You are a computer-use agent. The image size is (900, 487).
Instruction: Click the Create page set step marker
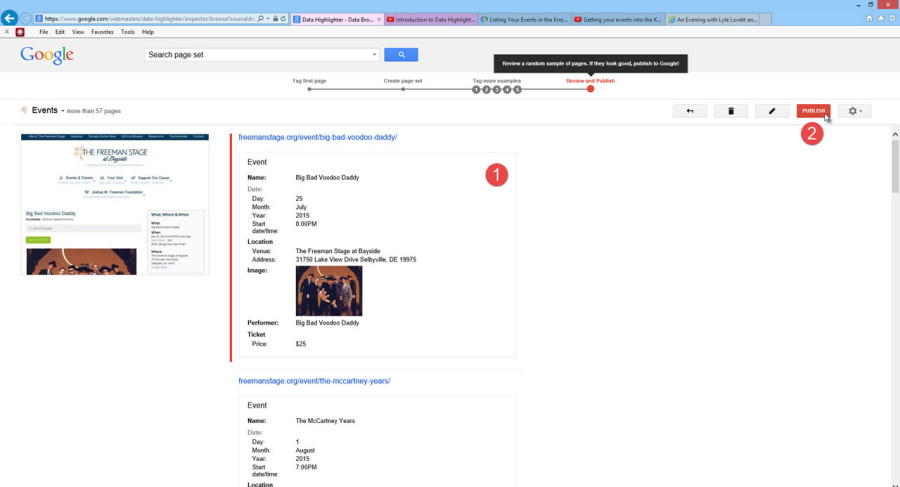pyautogui.click(x=403, y=89)
